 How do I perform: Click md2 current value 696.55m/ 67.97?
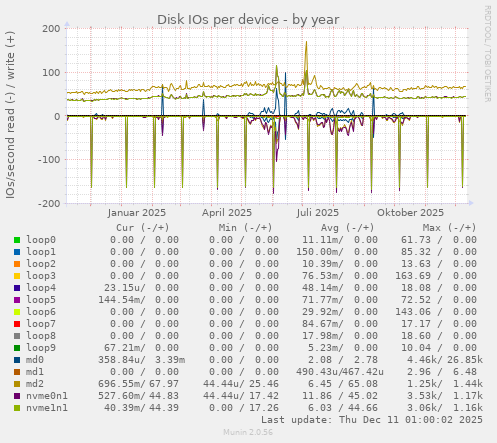(x=138, y=384)
